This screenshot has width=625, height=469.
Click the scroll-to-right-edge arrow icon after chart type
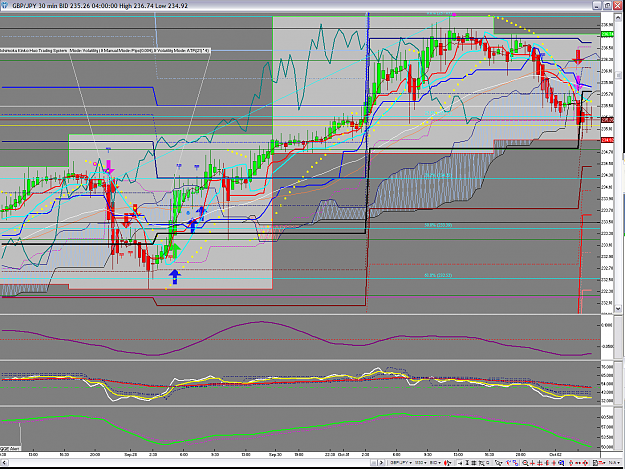tap(460, 463)
